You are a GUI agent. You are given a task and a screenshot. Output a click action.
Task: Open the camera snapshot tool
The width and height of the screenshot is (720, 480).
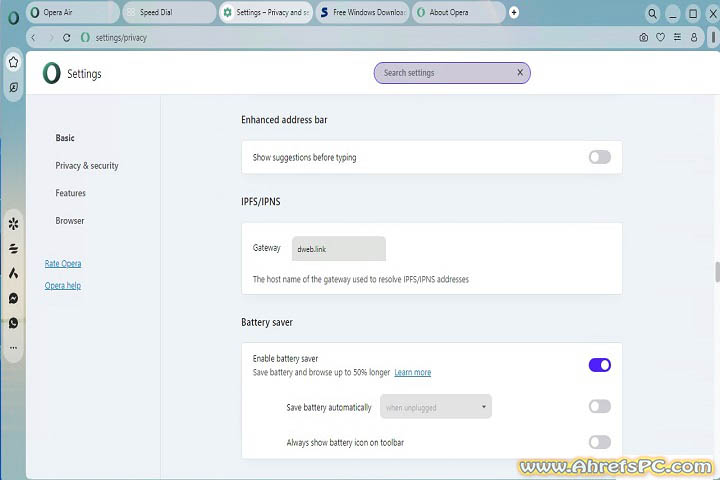pyautogui.click(x=644, y=37)
